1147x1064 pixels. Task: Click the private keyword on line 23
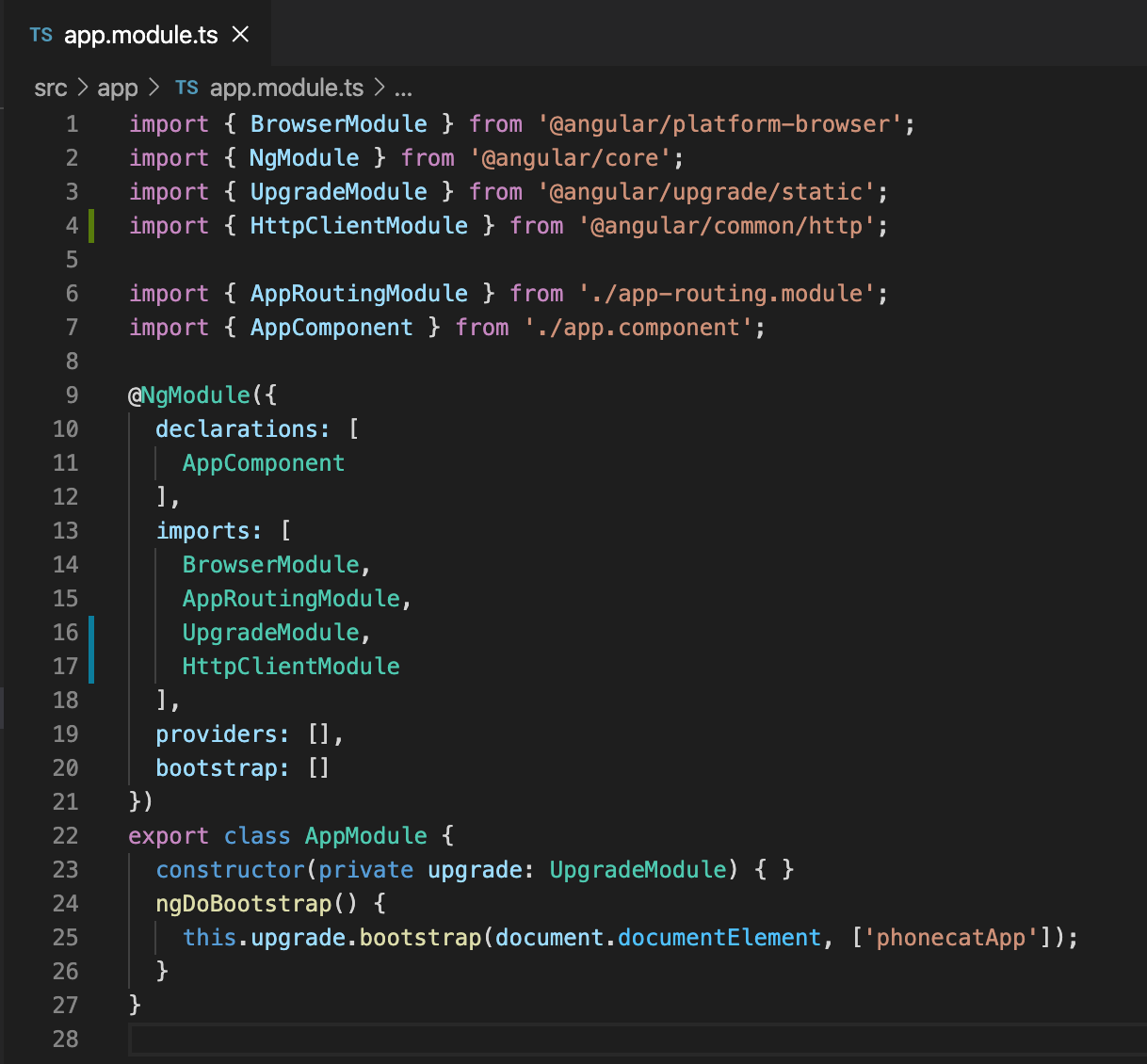point(365,870)
